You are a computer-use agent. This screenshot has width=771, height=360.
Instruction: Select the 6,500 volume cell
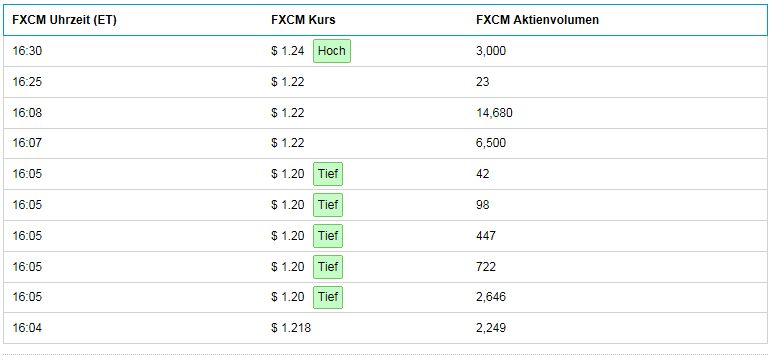tap(491, 144)
